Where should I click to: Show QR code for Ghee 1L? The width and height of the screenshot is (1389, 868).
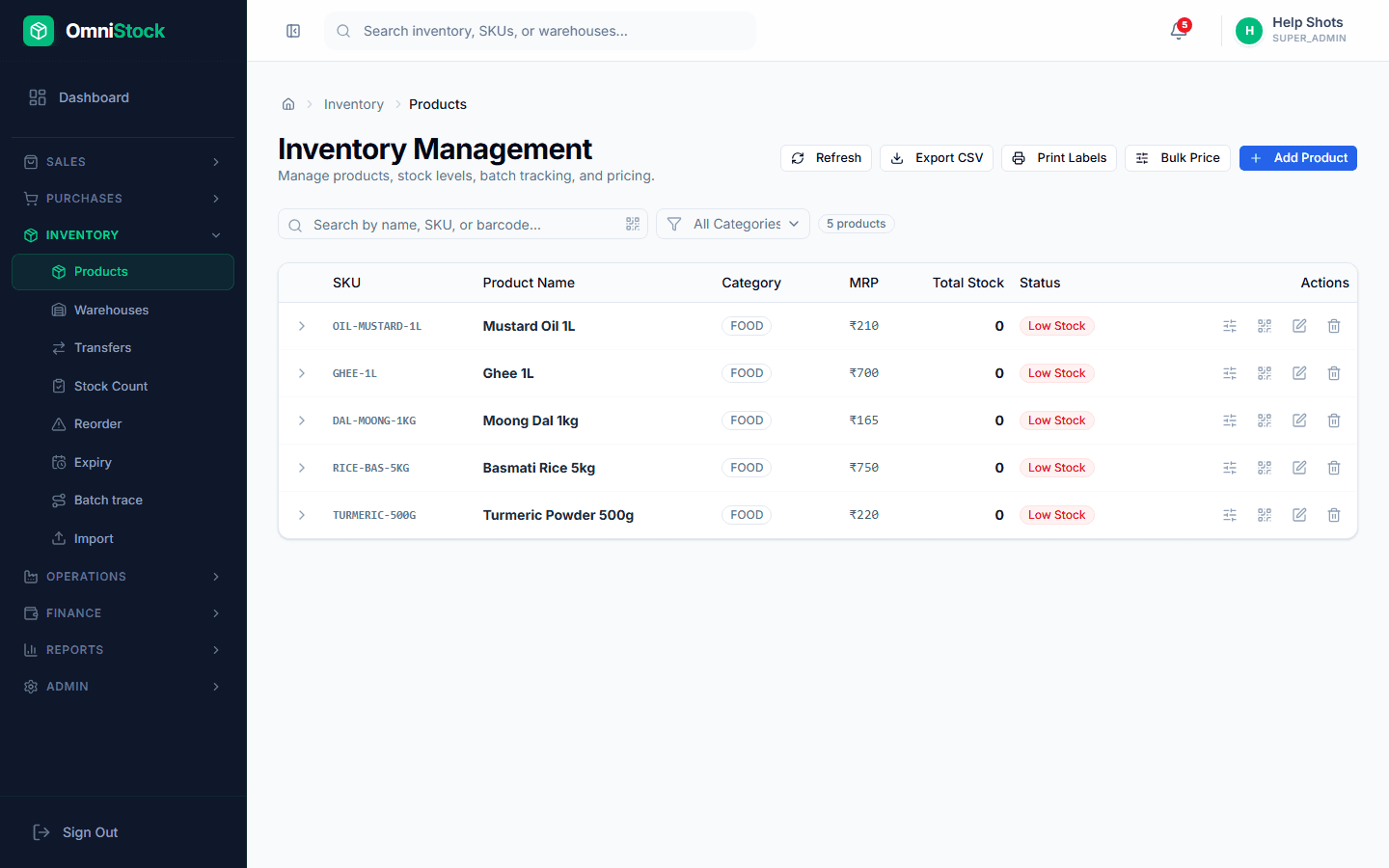click(x=1265, y=373)
